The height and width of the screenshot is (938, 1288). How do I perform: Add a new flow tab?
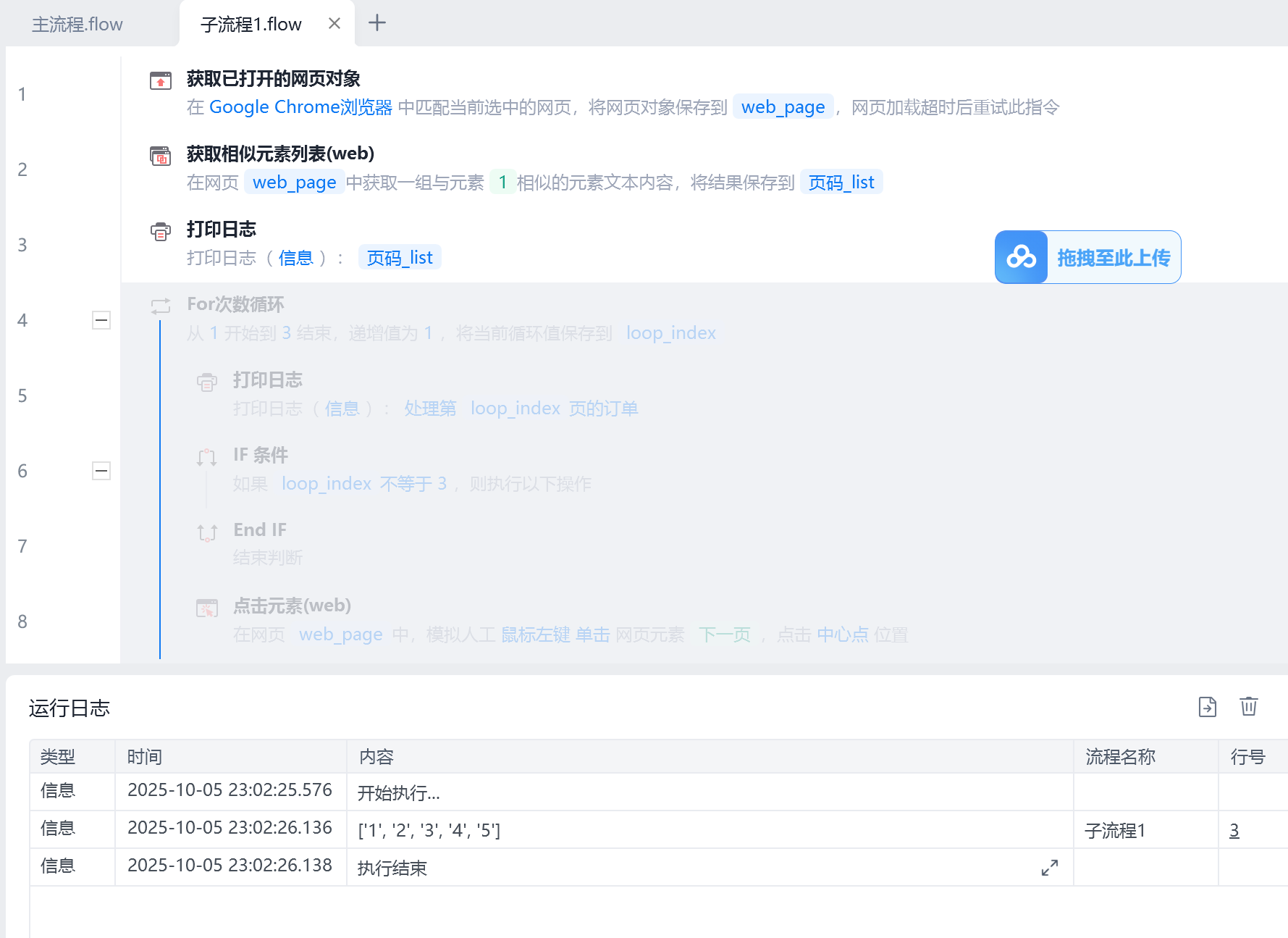tap(377, 22)
